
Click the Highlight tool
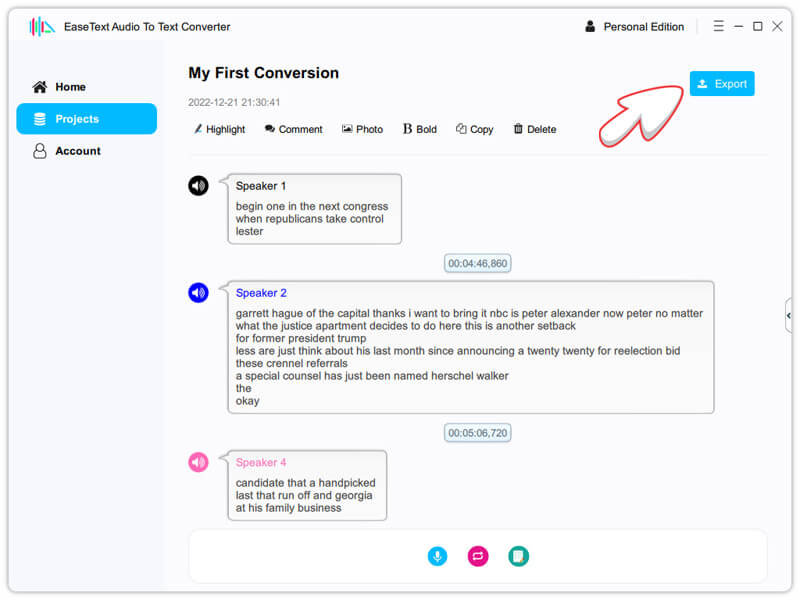(219, 129)
